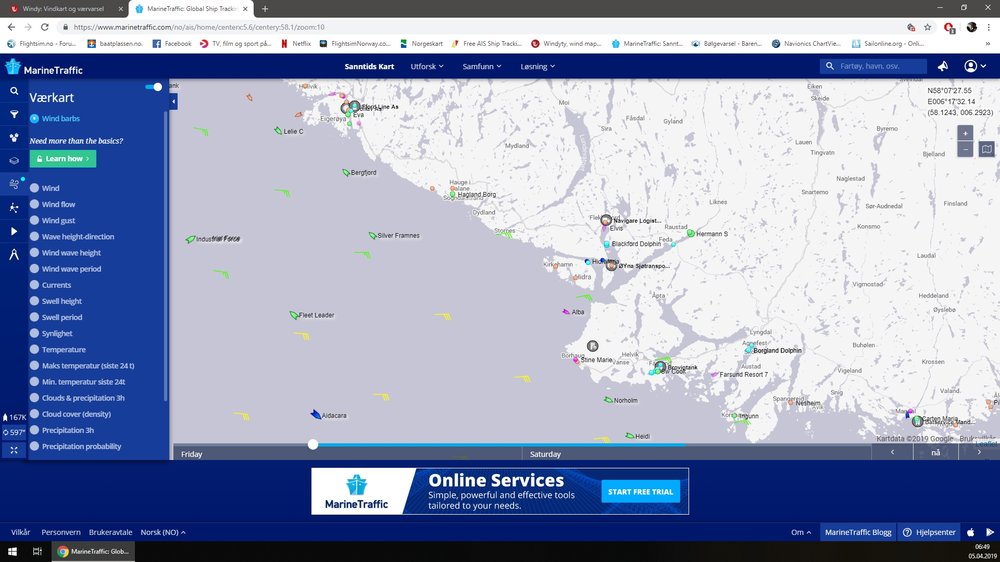Zoom out the map with minus button
The width and height of the screenshot is (1000, 562).
click(965, 149)
